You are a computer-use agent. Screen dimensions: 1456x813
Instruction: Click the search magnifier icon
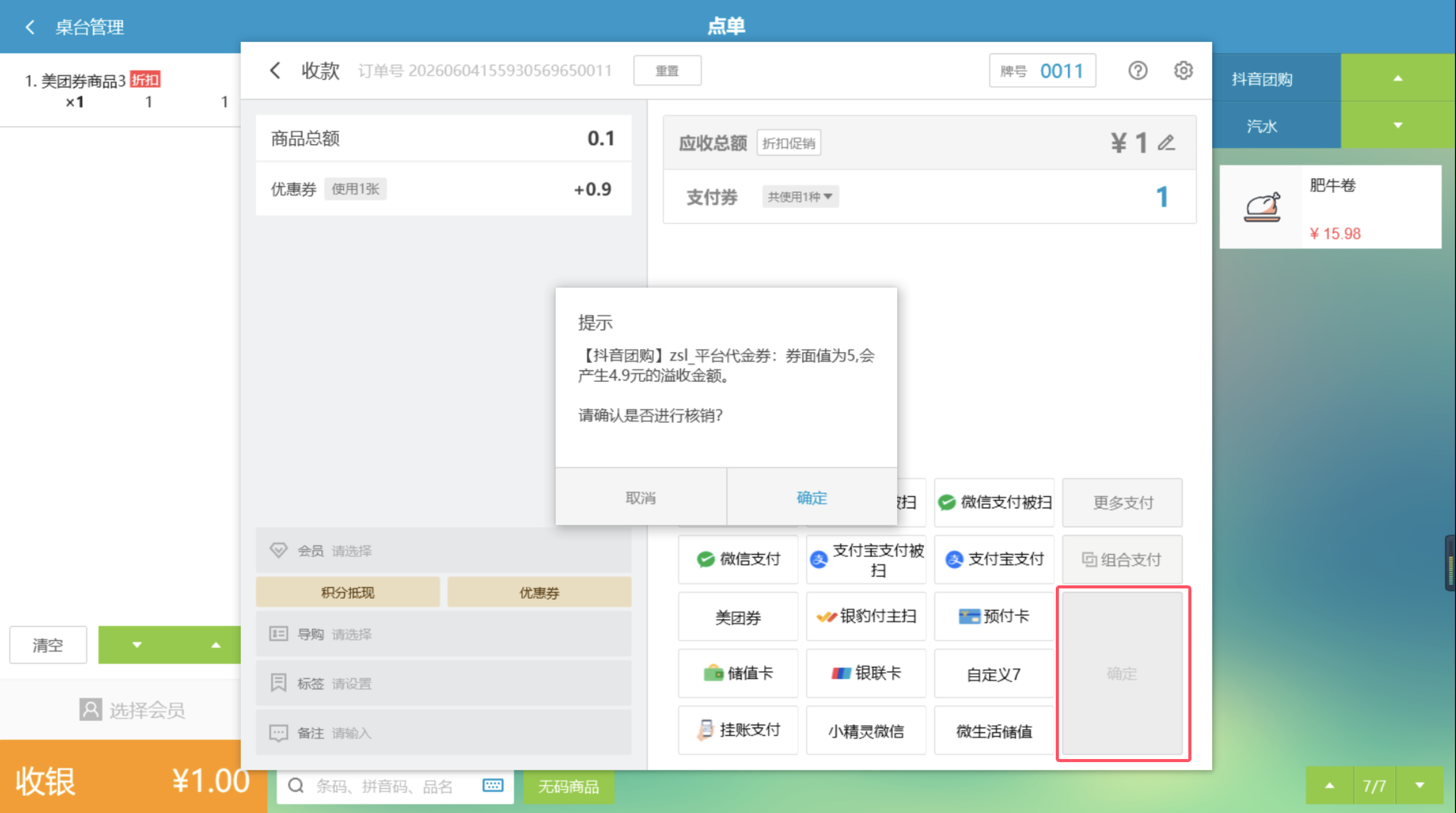(296, 786)
